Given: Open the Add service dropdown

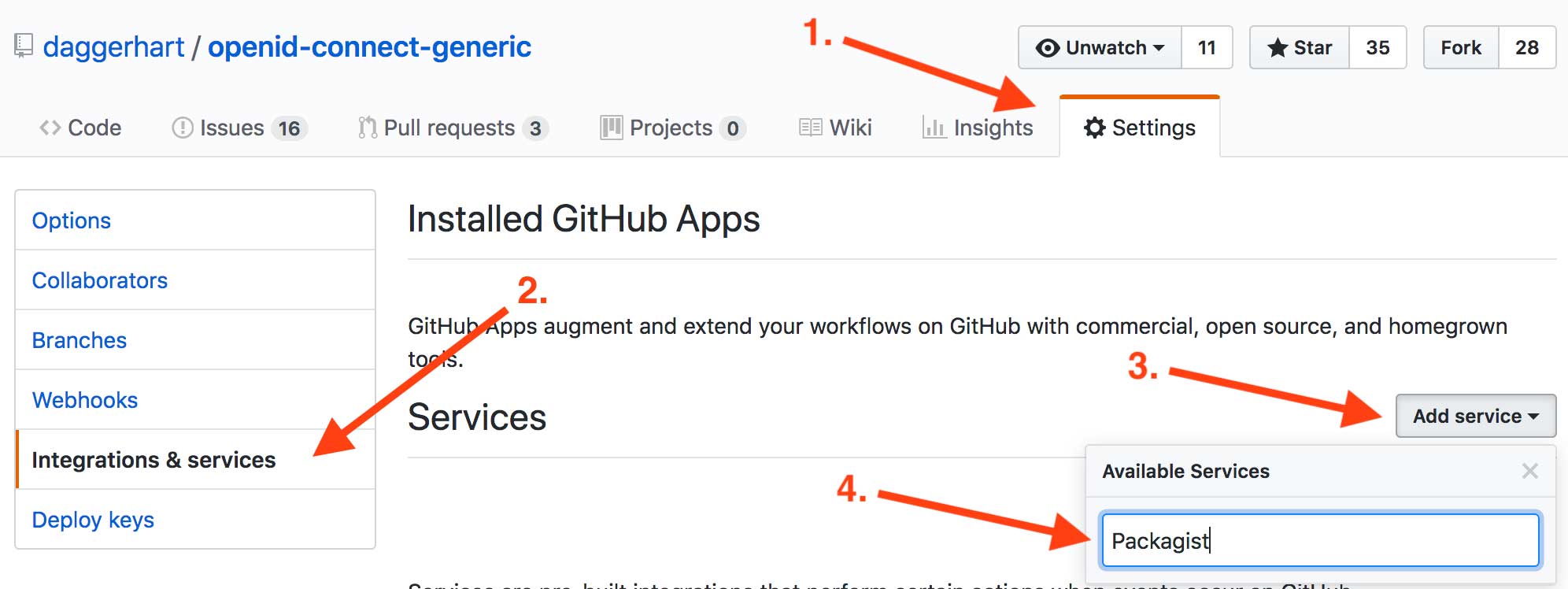Looking at the screenshot, I should point(1475,416).
